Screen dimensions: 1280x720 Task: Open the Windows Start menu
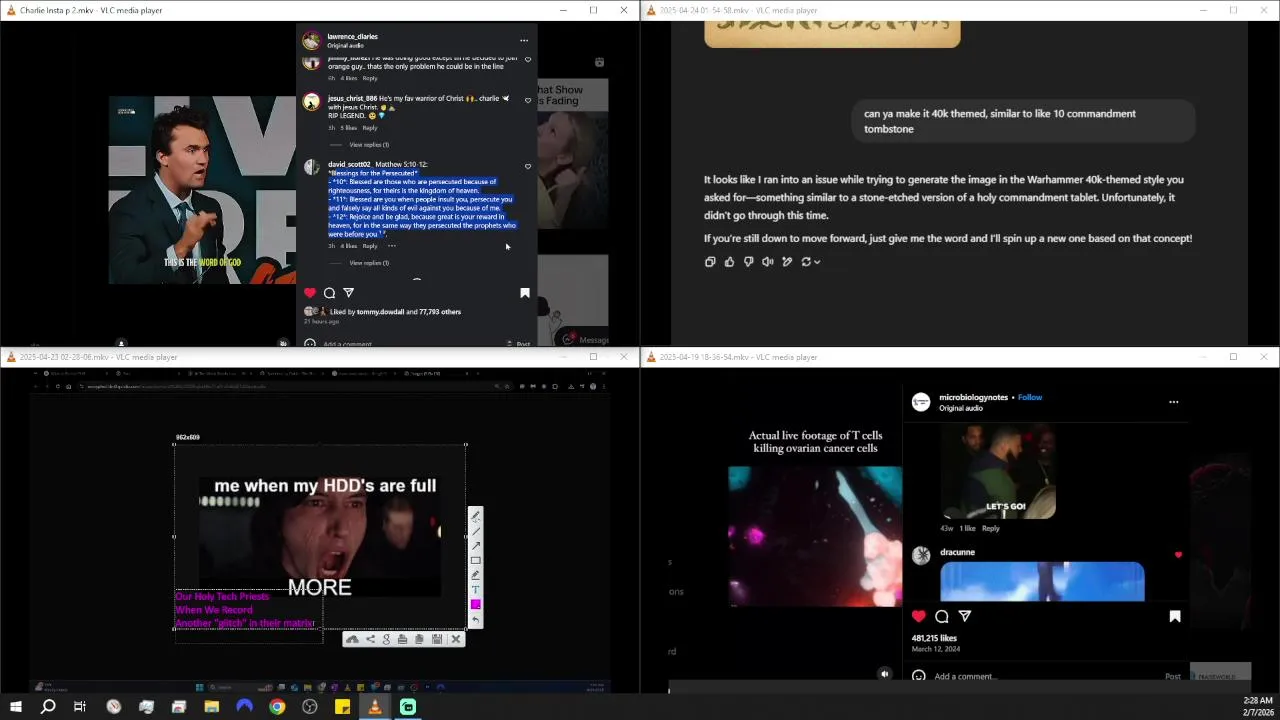(x=15, y=707)
